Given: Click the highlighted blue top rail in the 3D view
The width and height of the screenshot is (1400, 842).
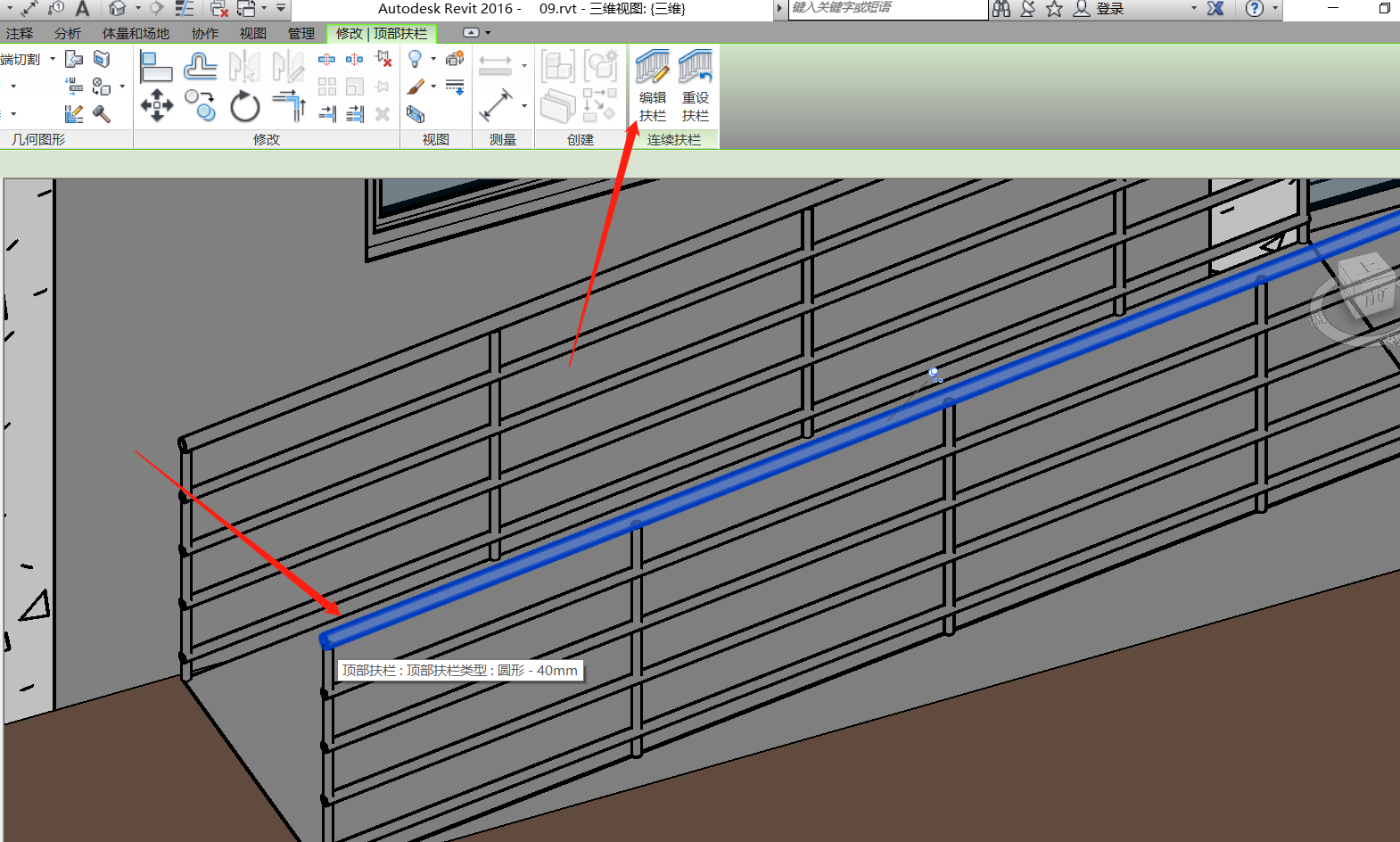Looking at the screenshot, I should 803,455.
